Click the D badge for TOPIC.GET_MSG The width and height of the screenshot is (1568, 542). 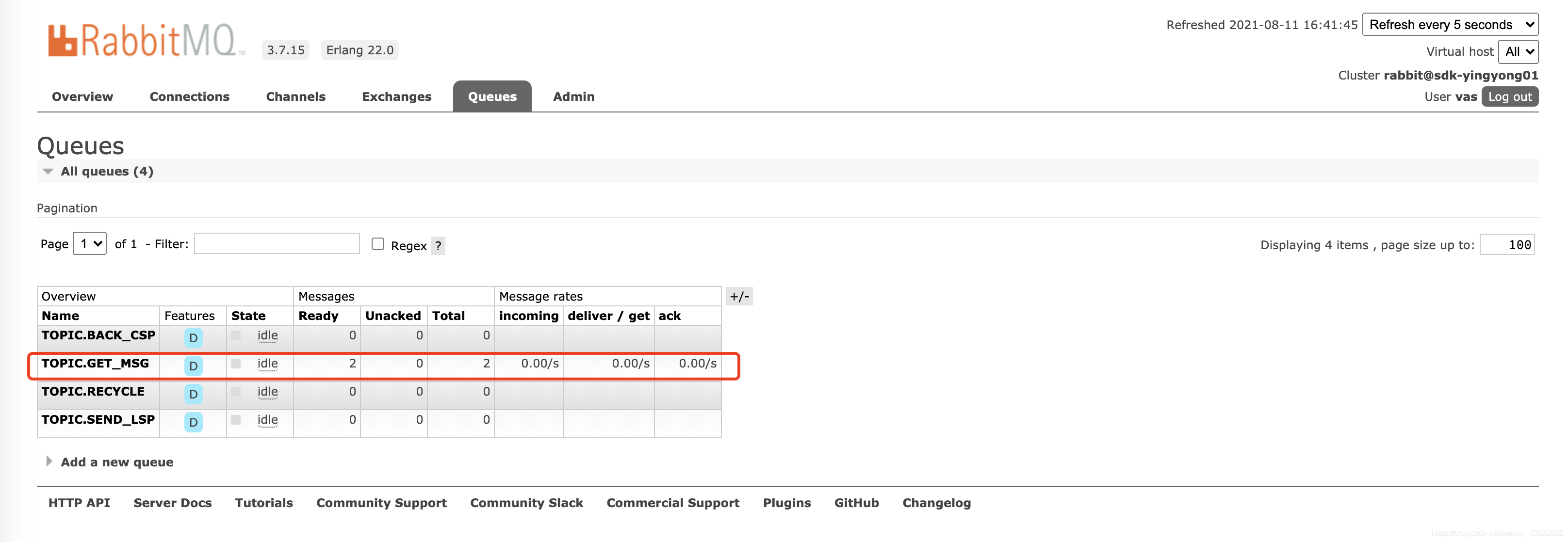point(193,366)
